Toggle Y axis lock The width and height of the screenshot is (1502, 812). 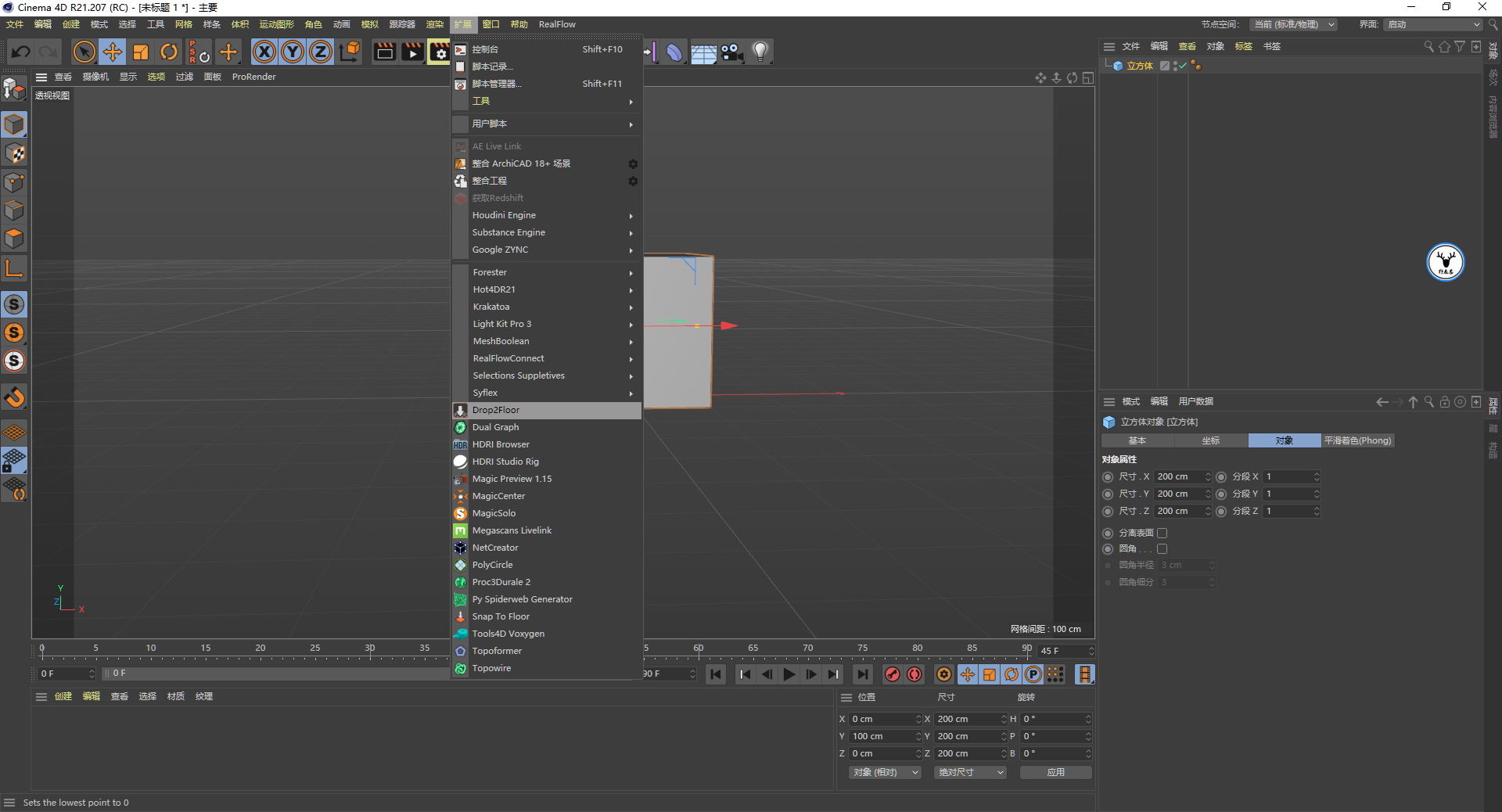[293, 52]
